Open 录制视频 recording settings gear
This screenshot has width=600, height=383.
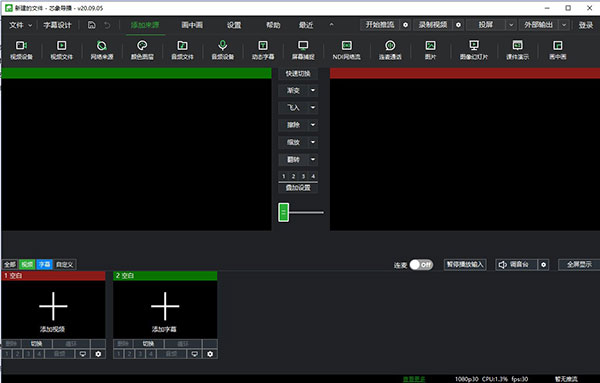[x=458, y=25]
